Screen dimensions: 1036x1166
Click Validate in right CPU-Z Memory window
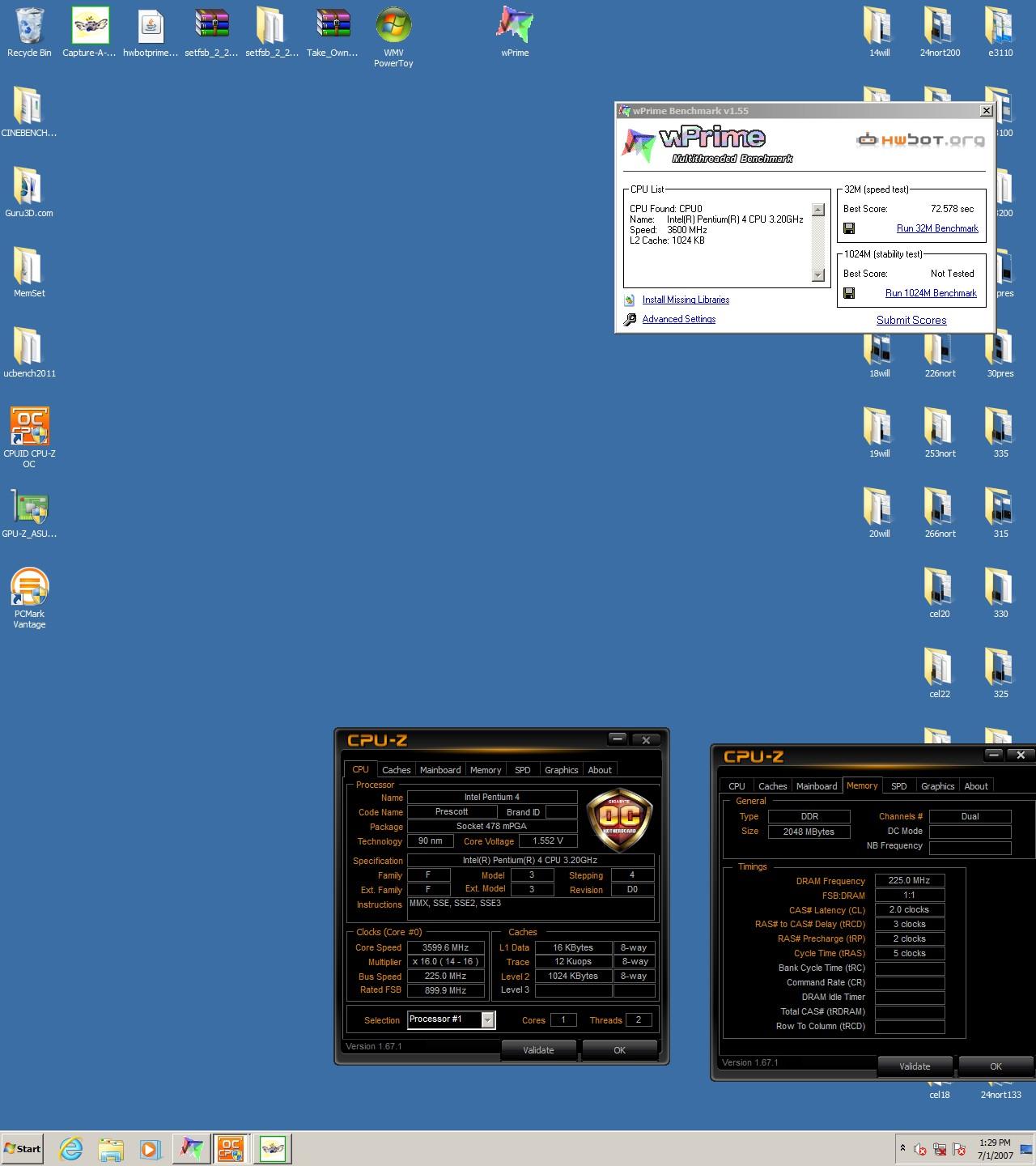(915, 1066)
